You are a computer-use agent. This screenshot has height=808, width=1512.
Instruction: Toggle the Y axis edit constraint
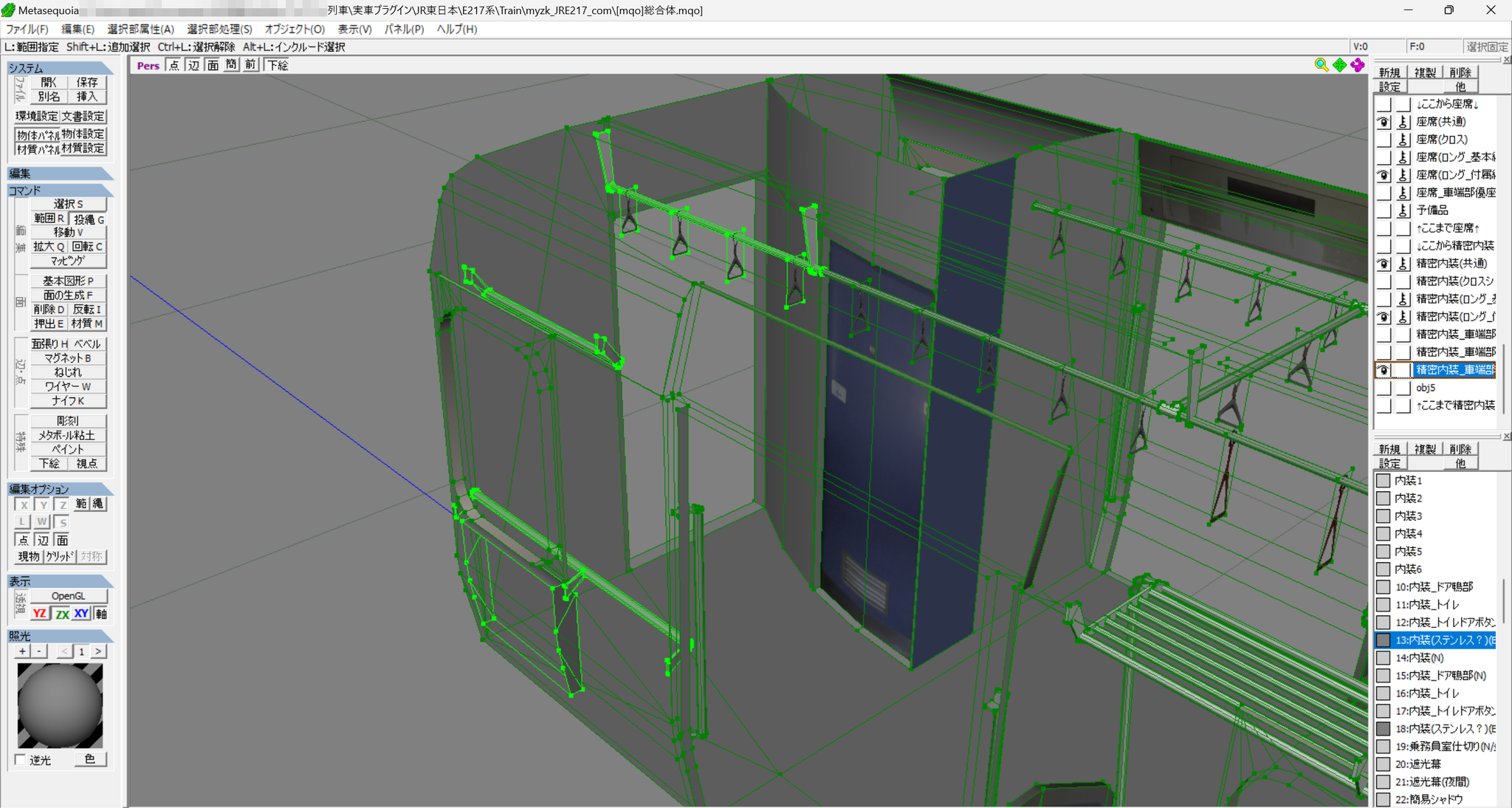coord(43,504)
